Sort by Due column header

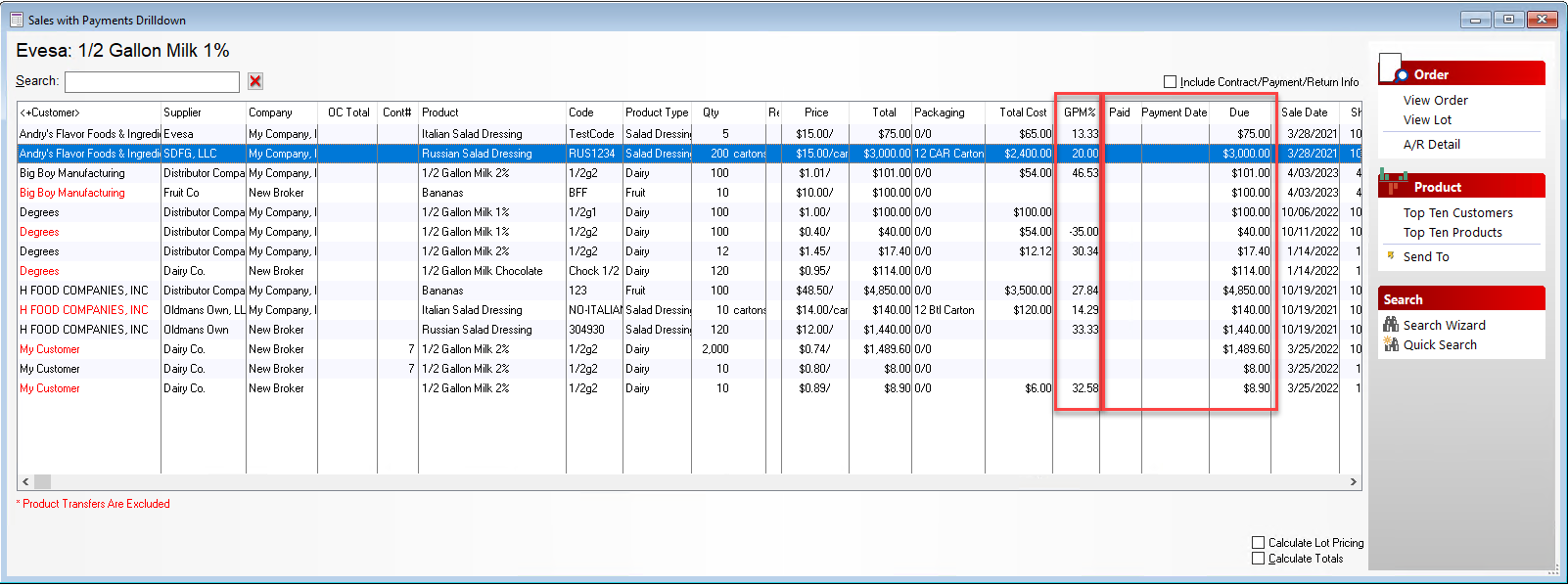tap(1240, 113)
